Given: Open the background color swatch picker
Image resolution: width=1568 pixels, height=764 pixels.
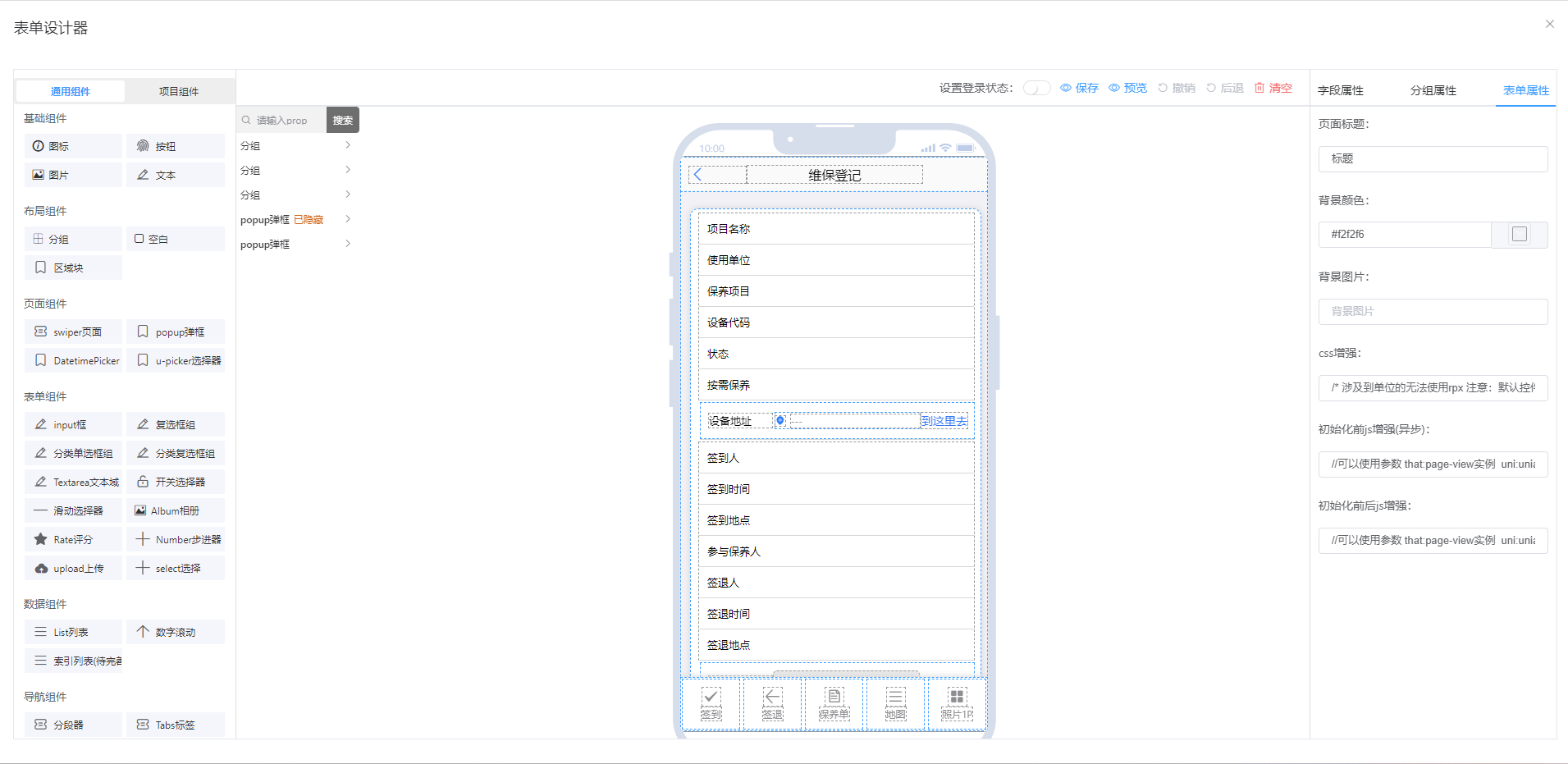Looking at the screenshot, I should pyautogui.click(x=1519, y=234).
